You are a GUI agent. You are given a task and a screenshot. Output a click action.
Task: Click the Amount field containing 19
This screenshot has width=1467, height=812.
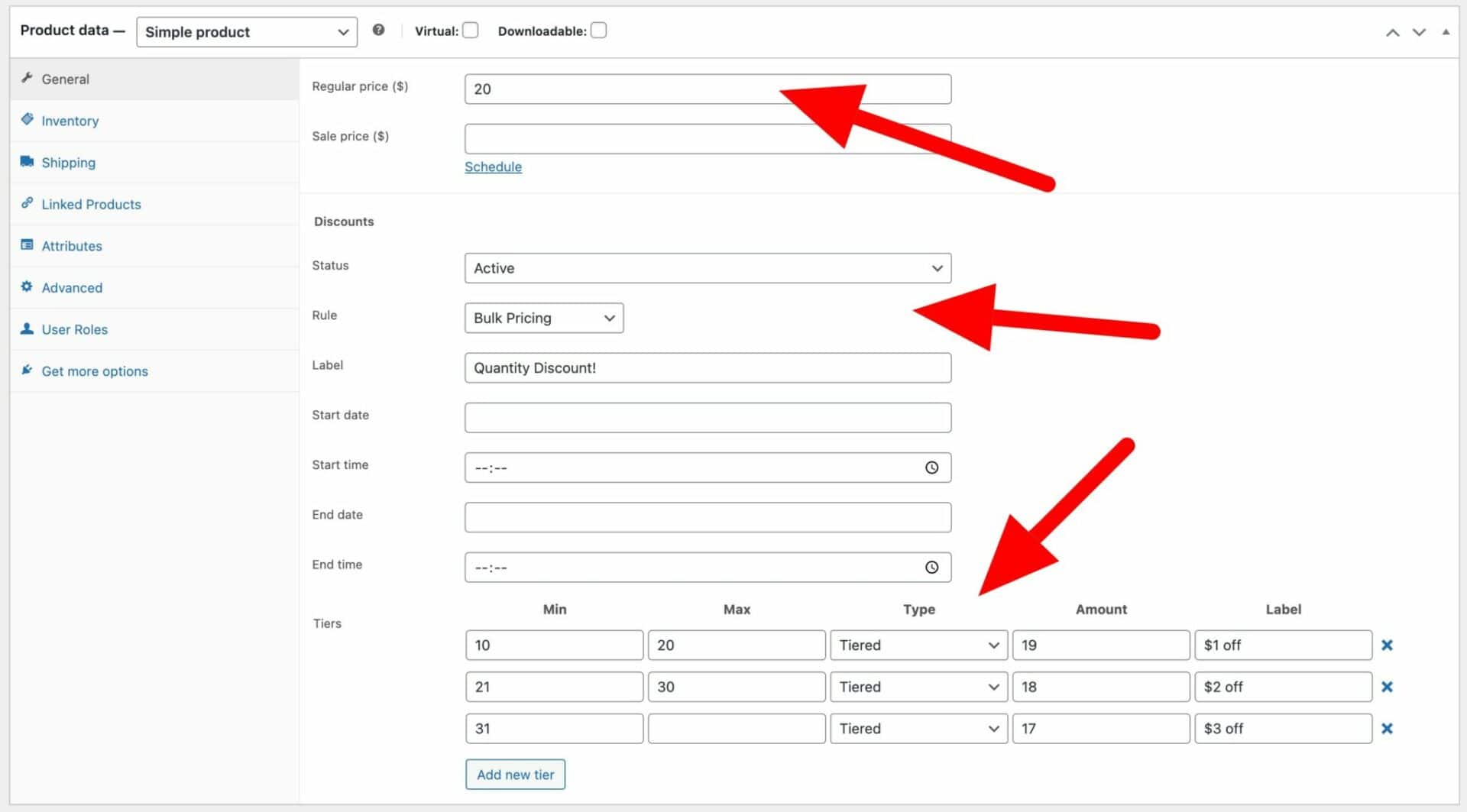coord(1101,645)
